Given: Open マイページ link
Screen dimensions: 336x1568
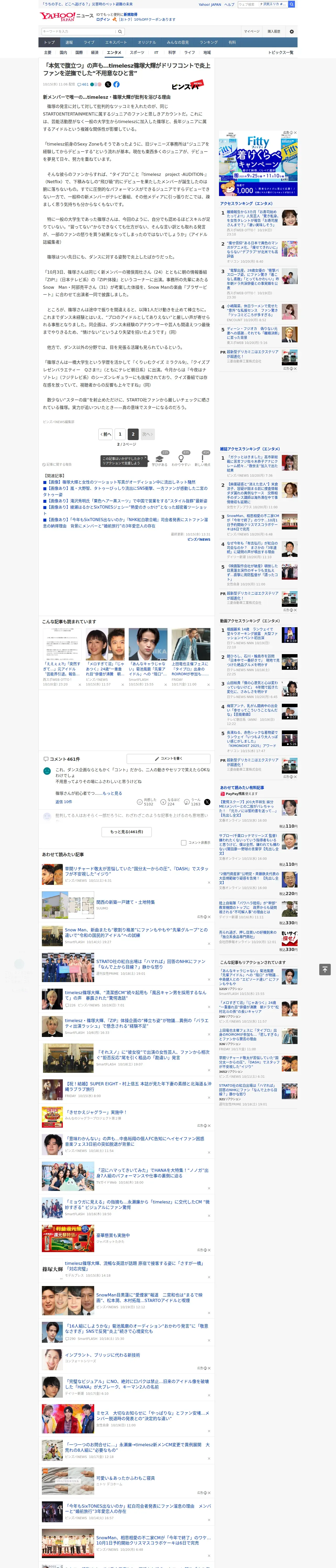Looking at the screenshot, I should click(x=252, y=32).
